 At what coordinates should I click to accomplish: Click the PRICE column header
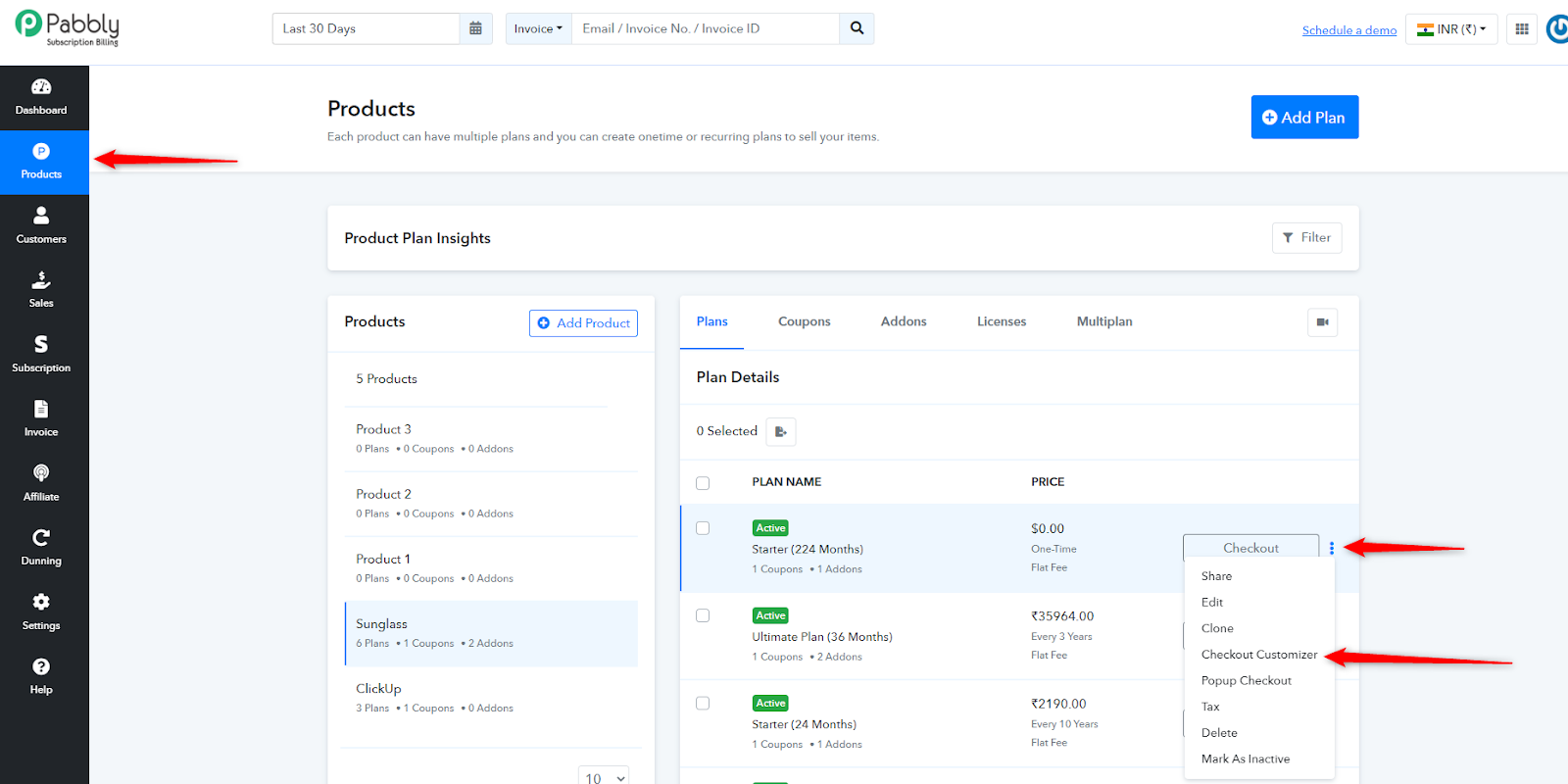point(1048,482)
